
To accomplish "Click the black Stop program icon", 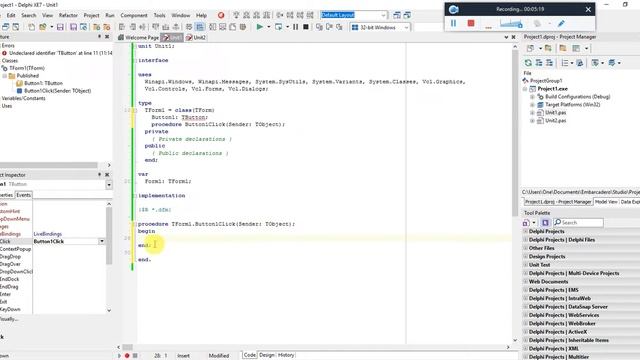I will [305, 27].
